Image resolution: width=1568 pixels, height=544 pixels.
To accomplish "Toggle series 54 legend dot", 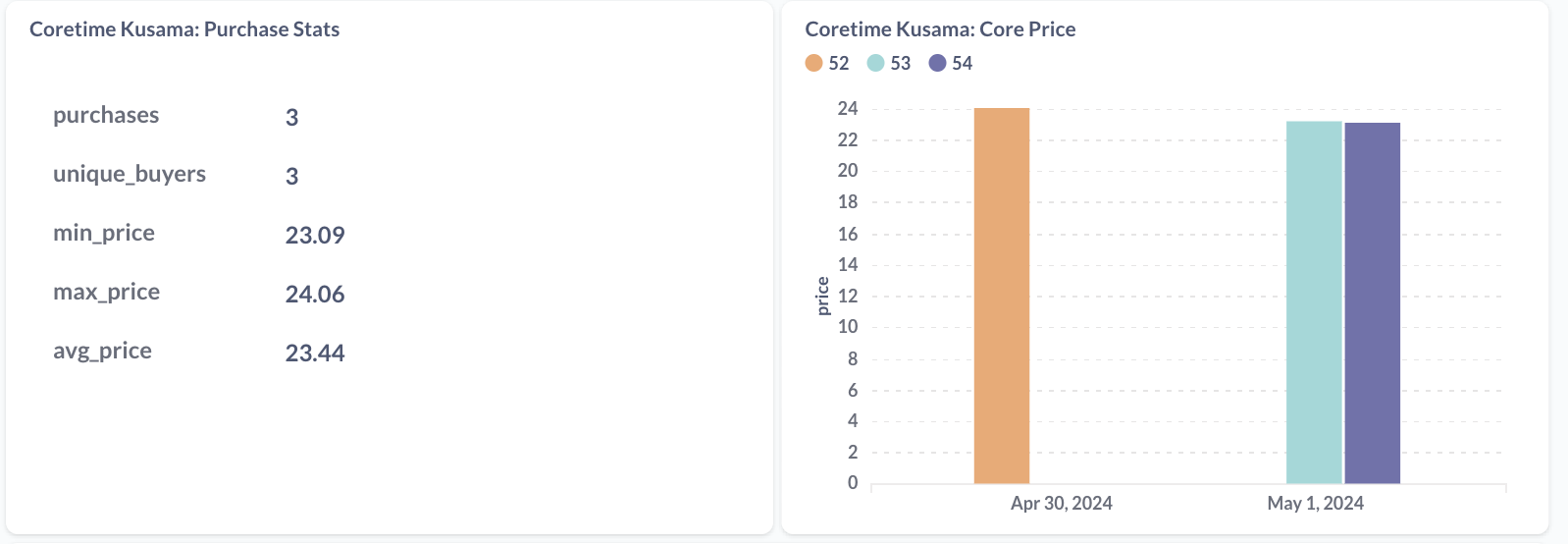I will tap(937, 63).
